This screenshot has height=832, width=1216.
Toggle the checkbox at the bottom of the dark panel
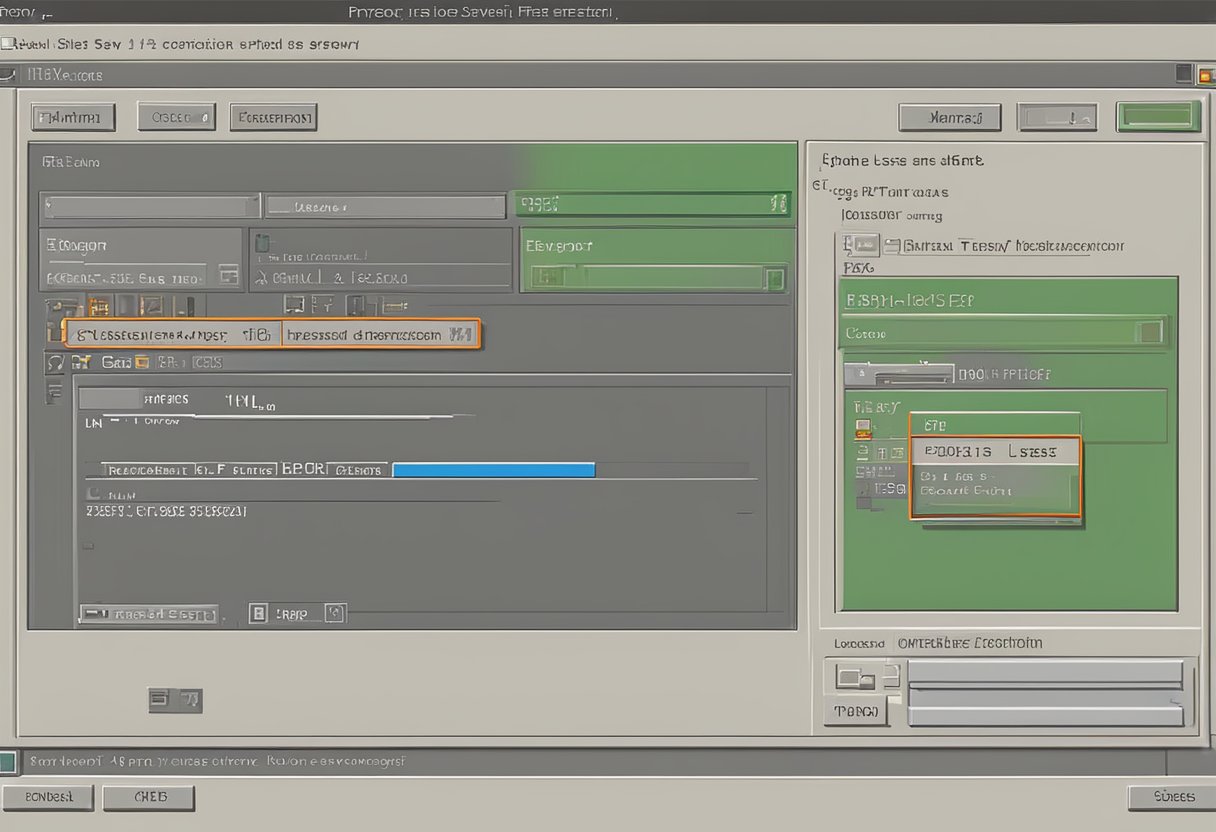point(258,613)
